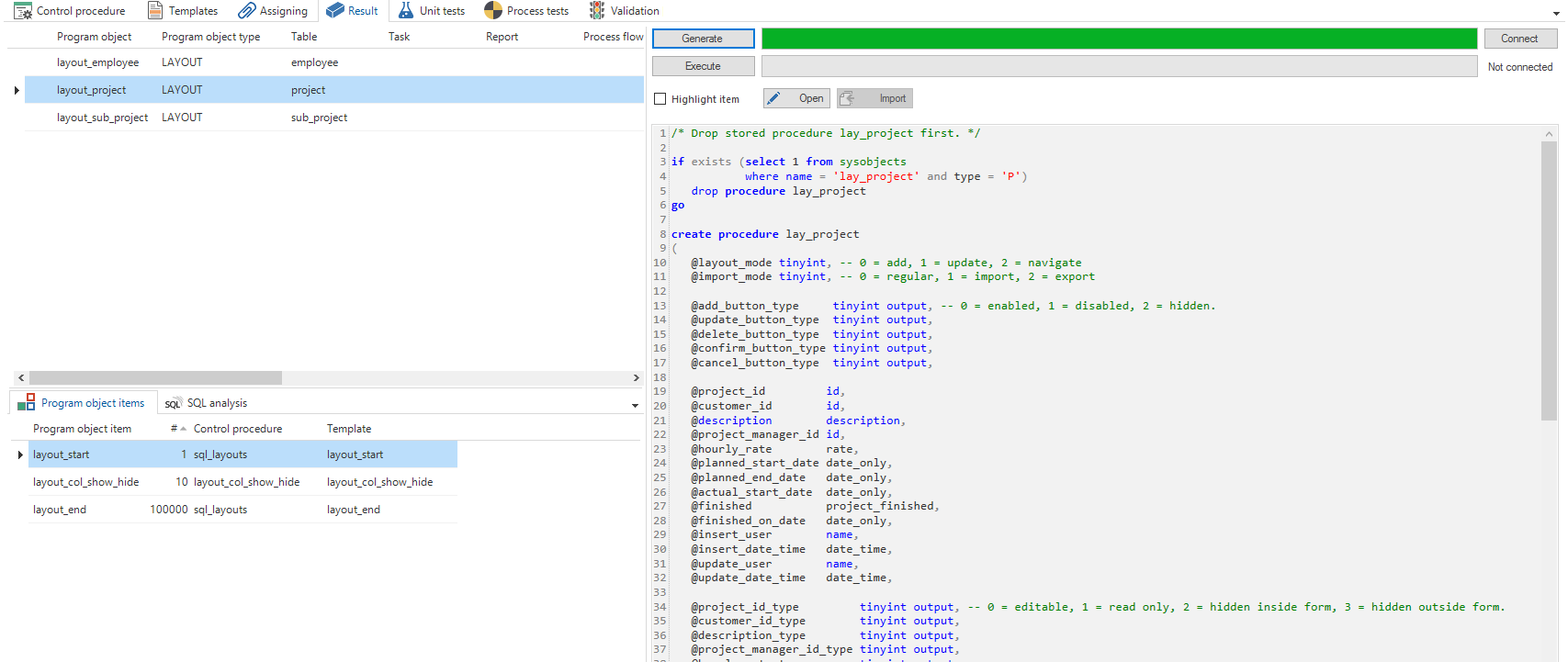Click the Templates document icon

[155, 11]
